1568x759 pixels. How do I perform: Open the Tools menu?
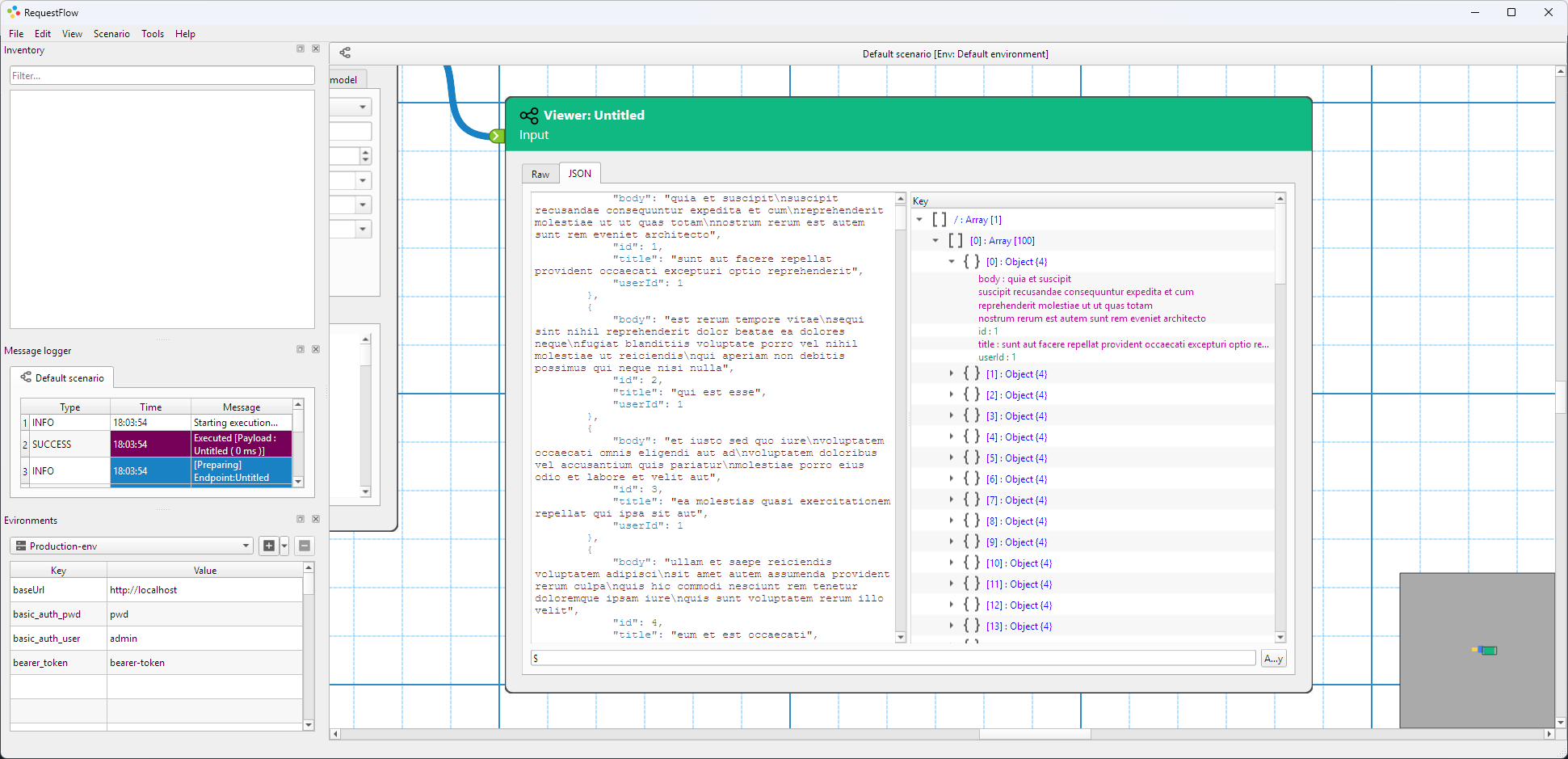tap(153, 34)
